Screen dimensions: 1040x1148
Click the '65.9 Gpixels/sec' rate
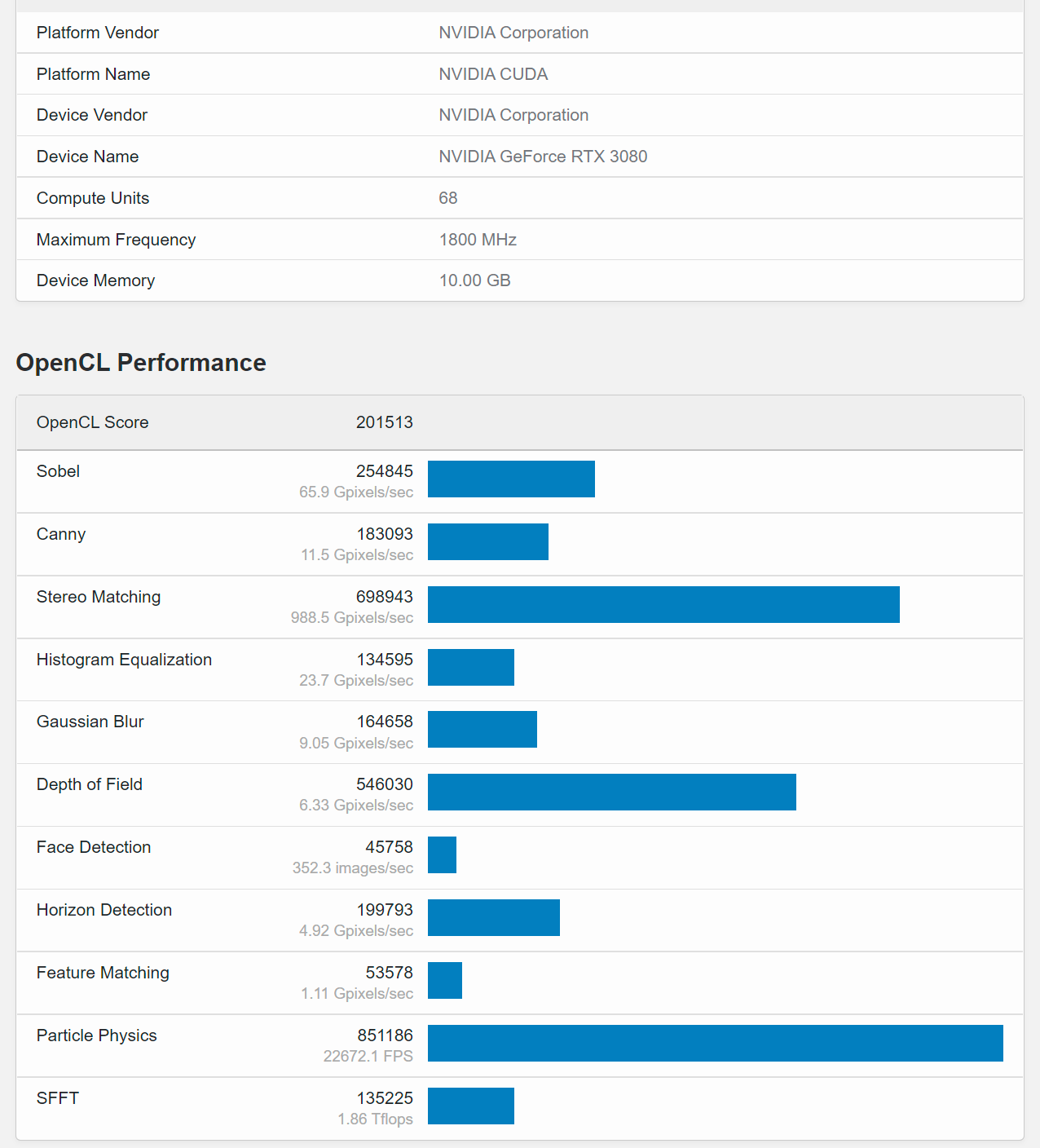pos(356,492)
